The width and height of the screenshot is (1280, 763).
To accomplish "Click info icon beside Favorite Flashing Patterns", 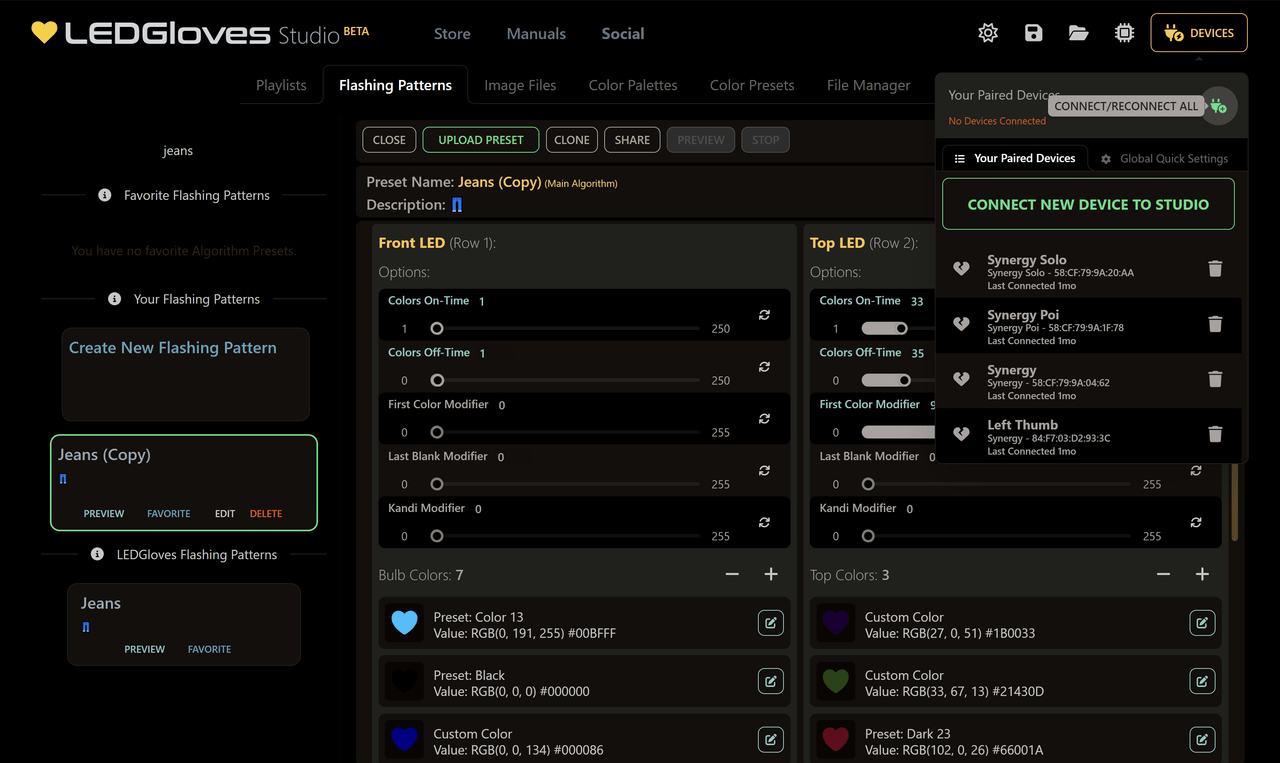I will pyautogui.click(x=105, y=195).
